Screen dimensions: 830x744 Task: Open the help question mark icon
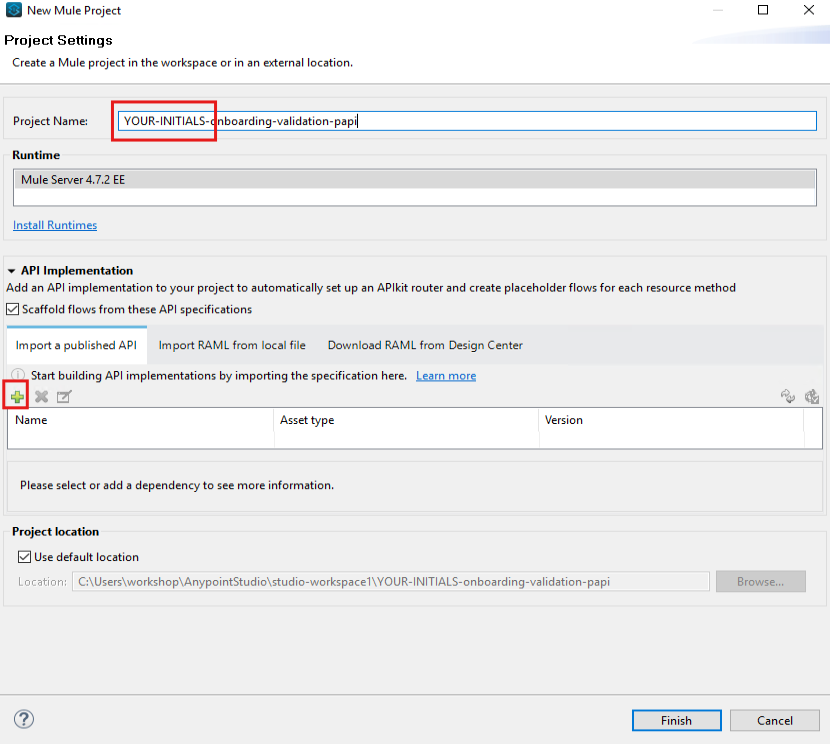pyautogui.click(x=24, y=719)
